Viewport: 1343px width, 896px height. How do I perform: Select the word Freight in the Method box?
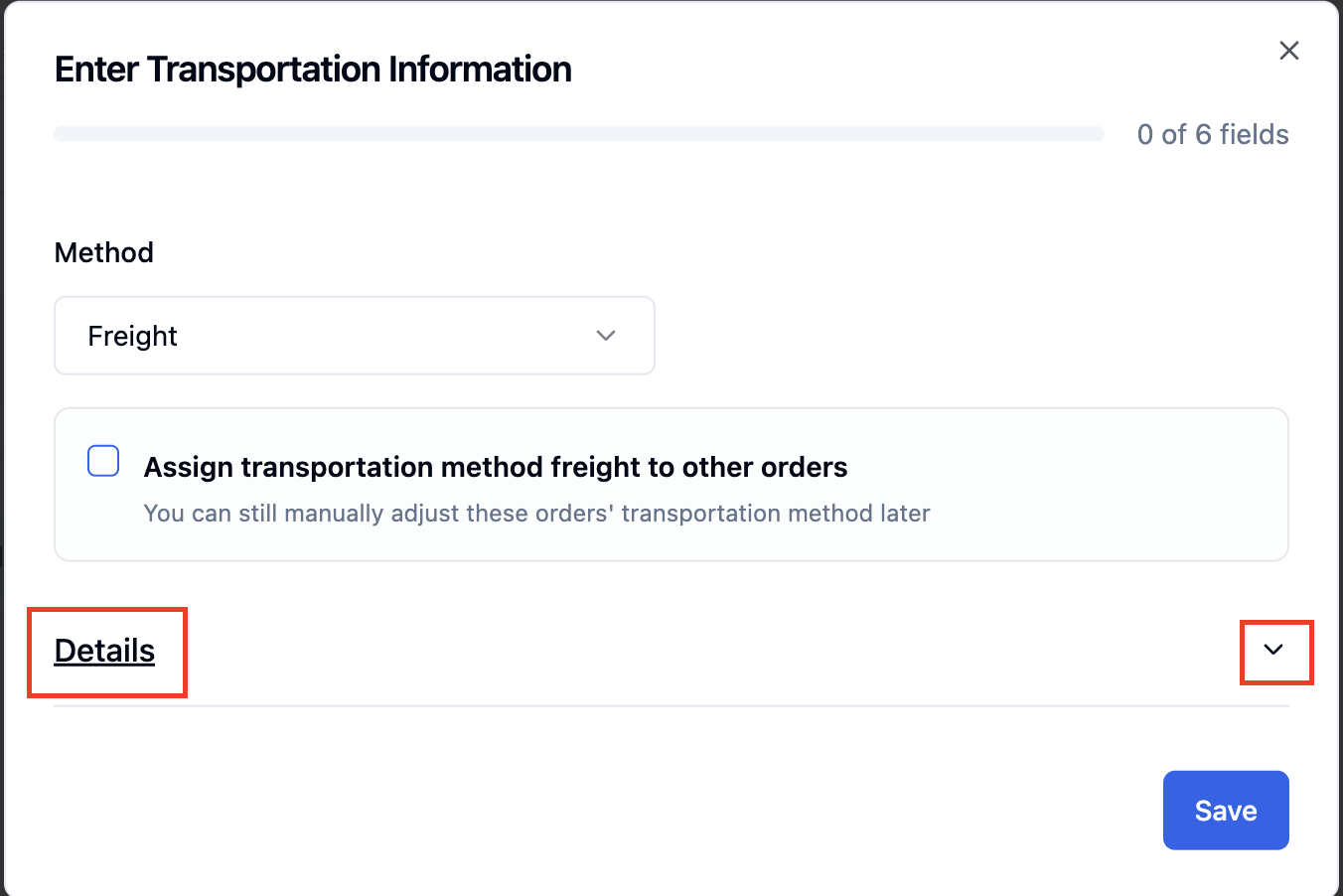(132, 336)
